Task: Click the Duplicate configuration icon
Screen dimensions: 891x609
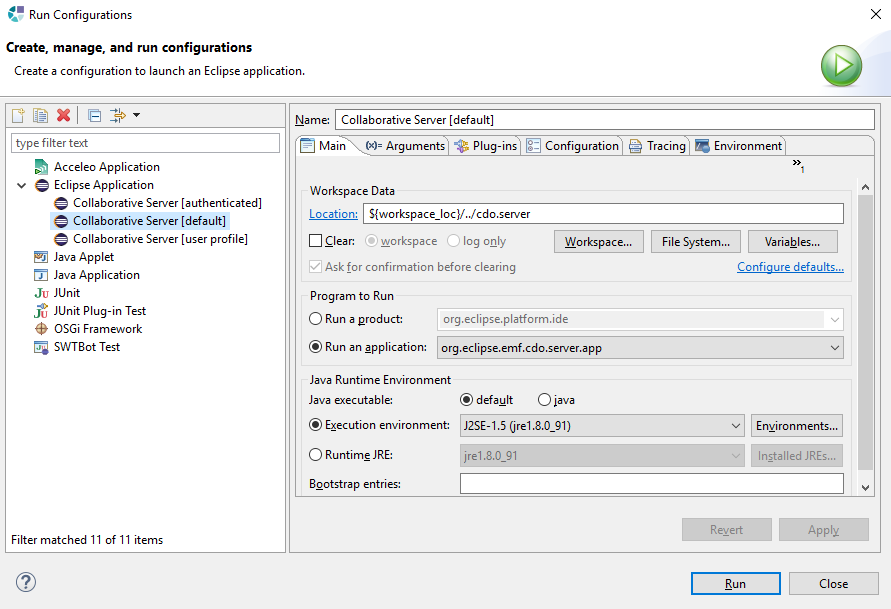Action: 41,116
